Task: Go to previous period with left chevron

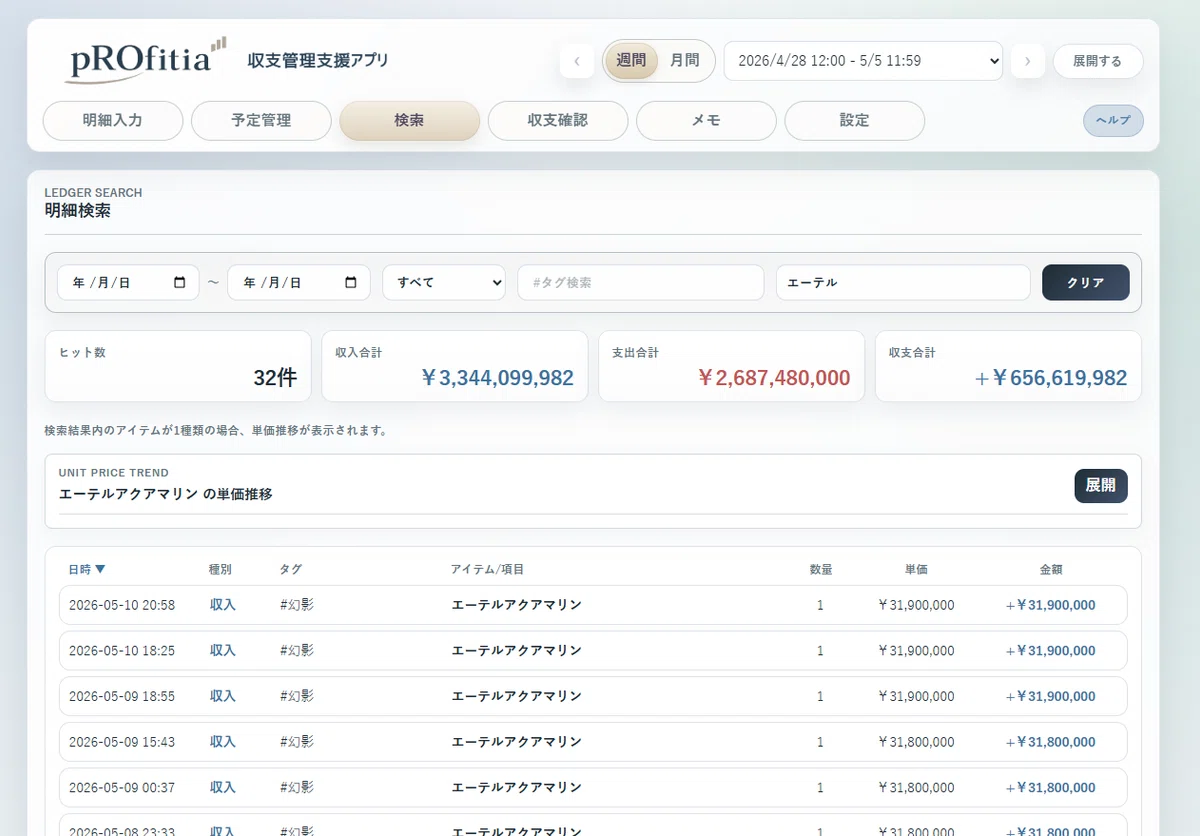Action: [576, 61]
